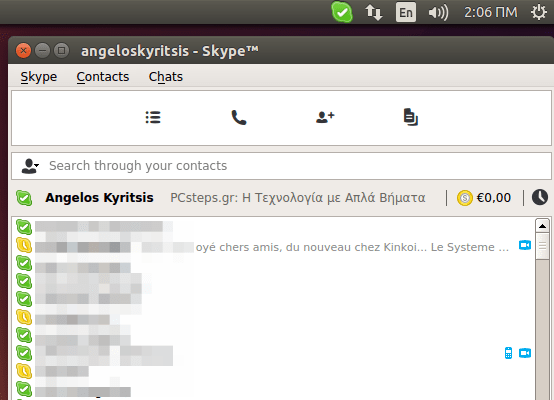Open the Chats menu
554x400 pixels.
(166, 77)
